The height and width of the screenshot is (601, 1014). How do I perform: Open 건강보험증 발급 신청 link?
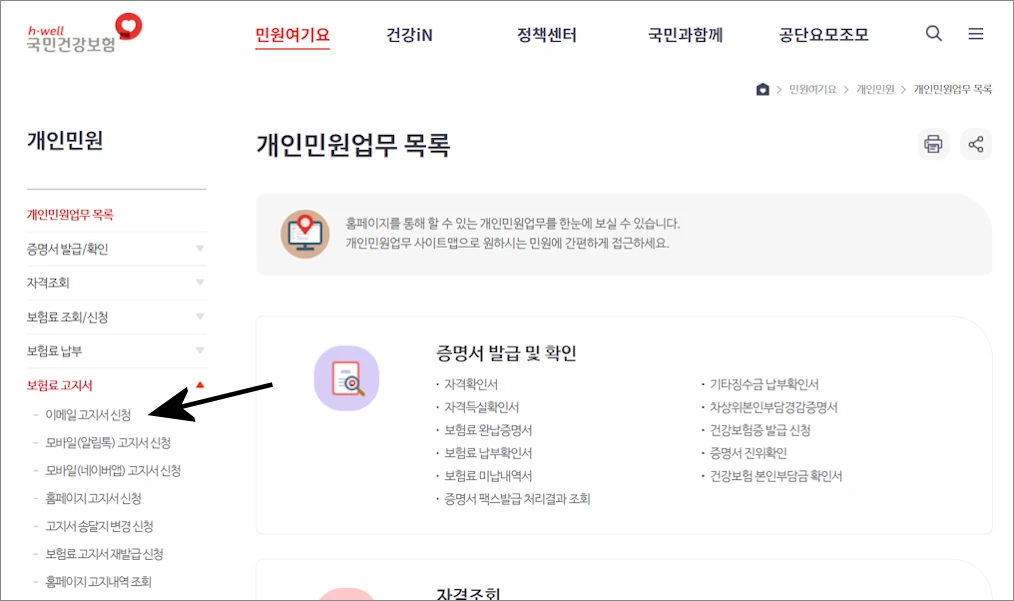click(x=760, y=430)
